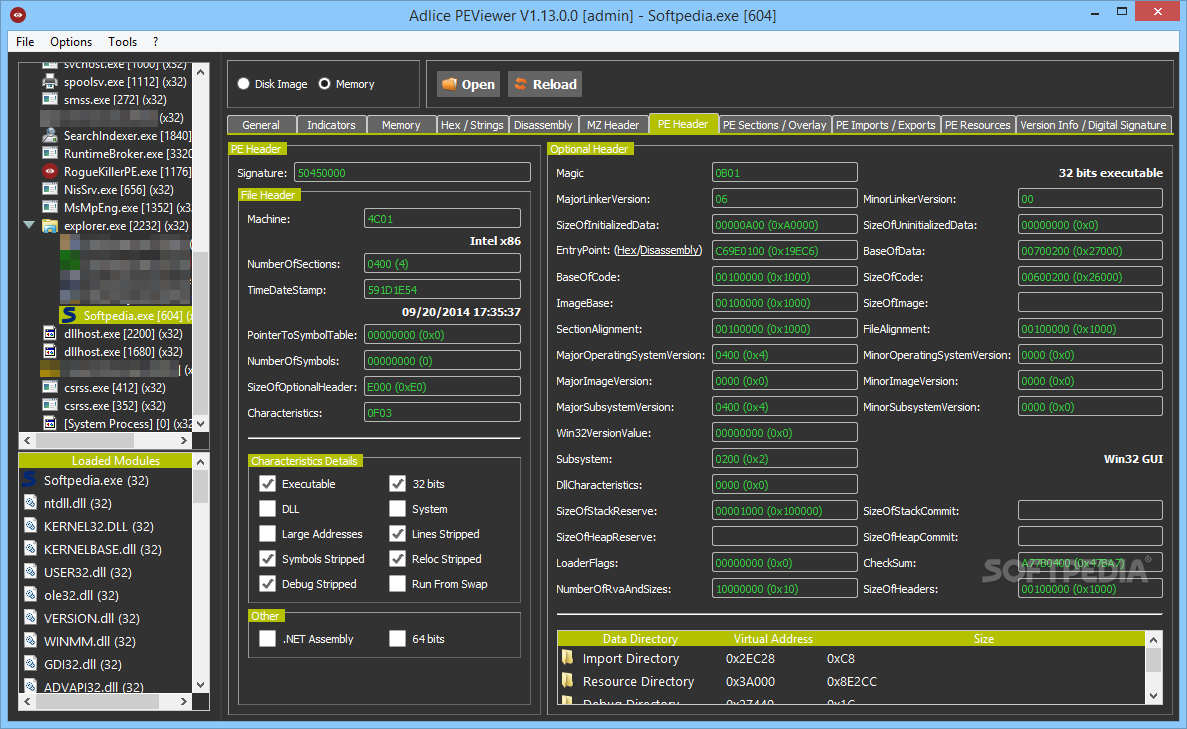
Task: Click the USER32.dll module icon
Action: click(x=30, y=572)
